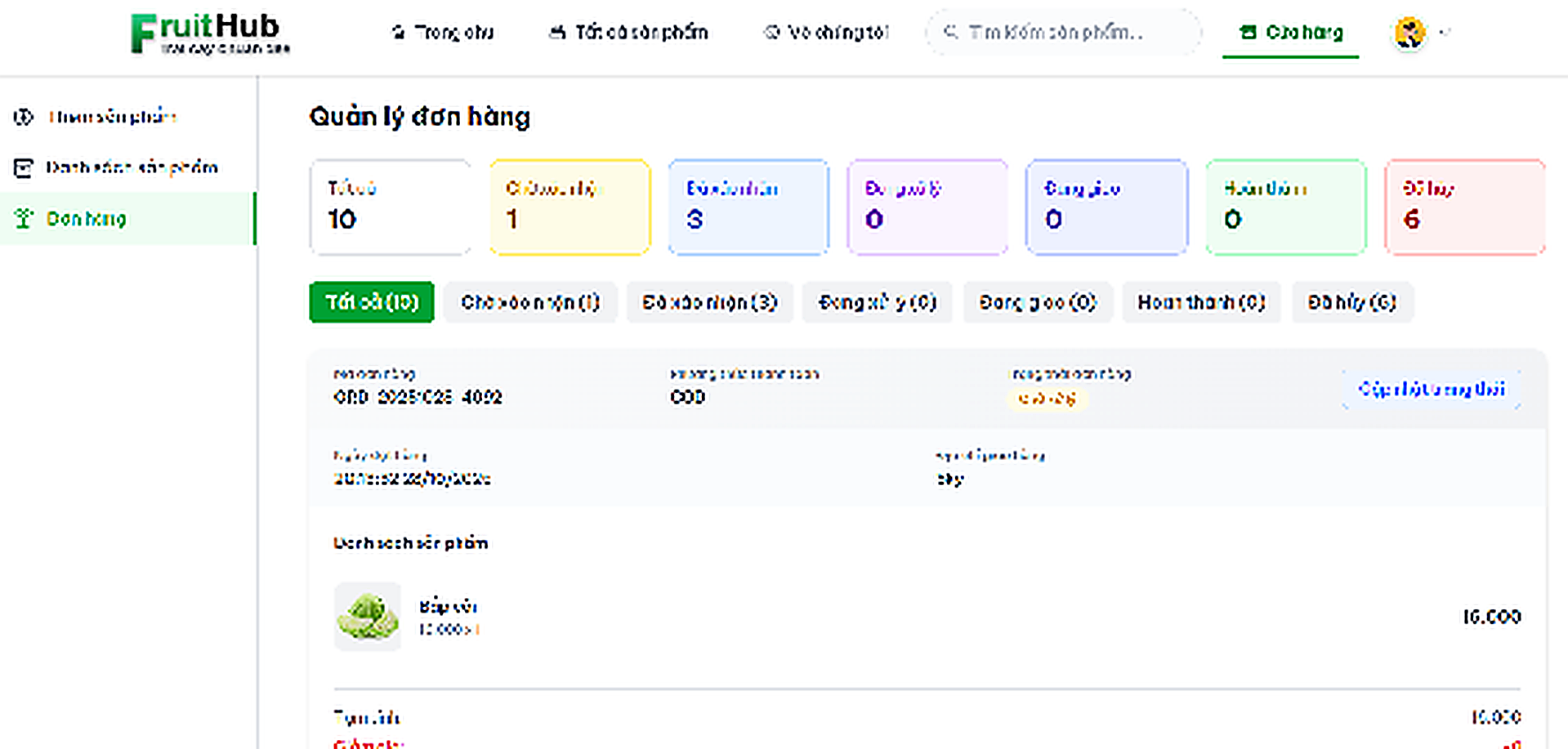Image resolution: width=1568 pixels, height=749 pixels.
Task: Click the product list sidebar icon
Action: pyautogui.click(x=23, y=168)
